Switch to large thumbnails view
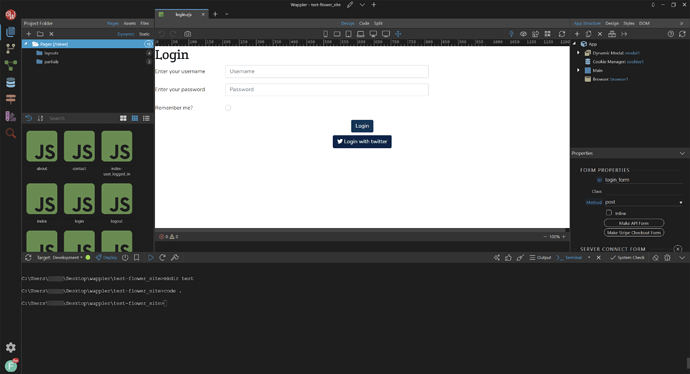This screenshot has height=374, width=690. [123, 118]
